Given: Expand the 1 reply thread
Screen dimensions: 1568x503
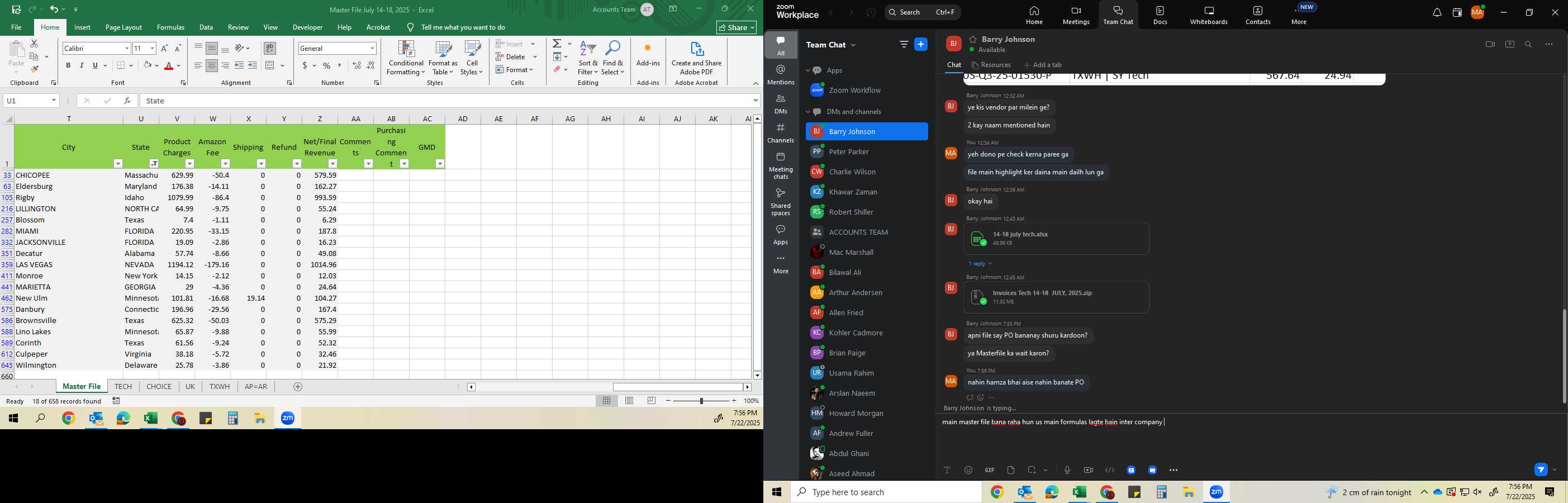Looking at the screenshot, I should [980, 264].
